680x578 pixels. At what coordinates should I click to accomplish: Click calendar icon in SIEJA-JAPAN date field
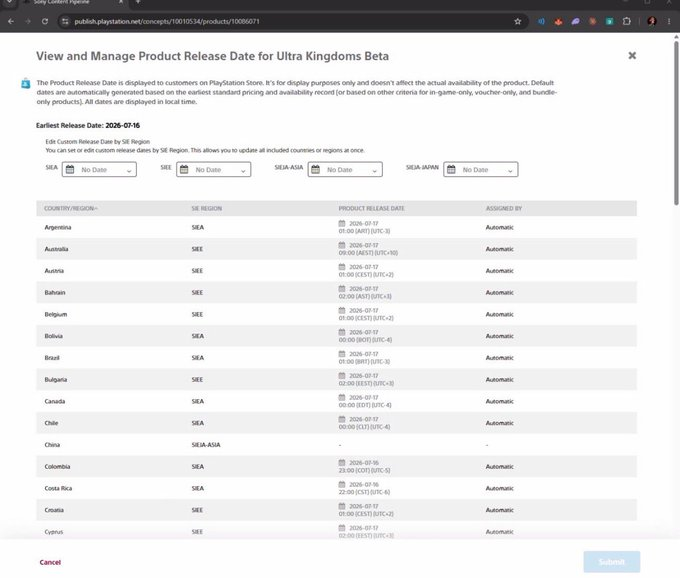click(x=451, y=169)
